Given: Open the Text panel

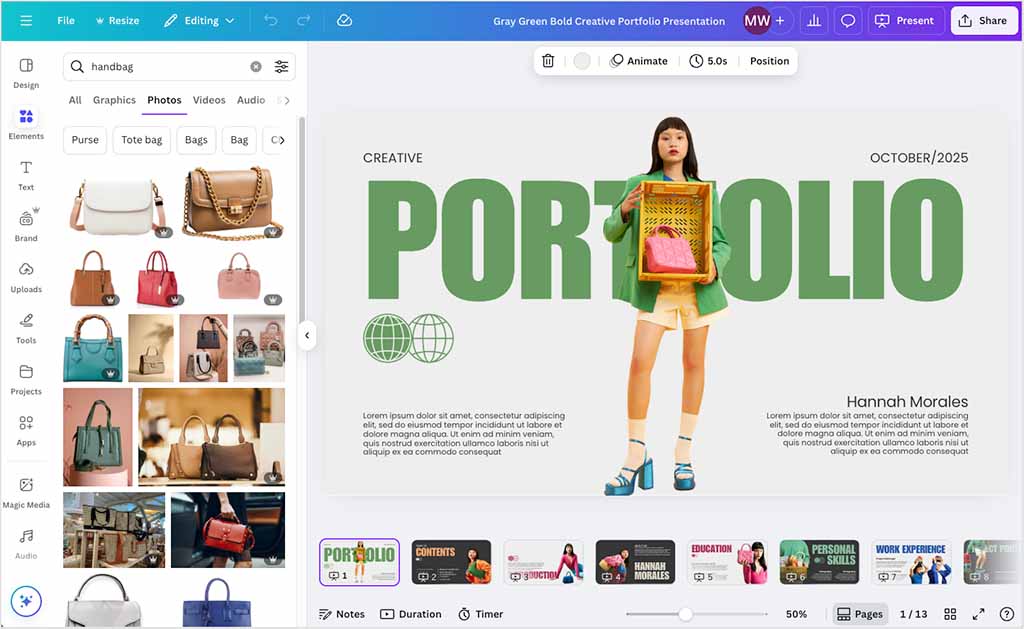Looking at the screenshot, I should coord(26,175).
